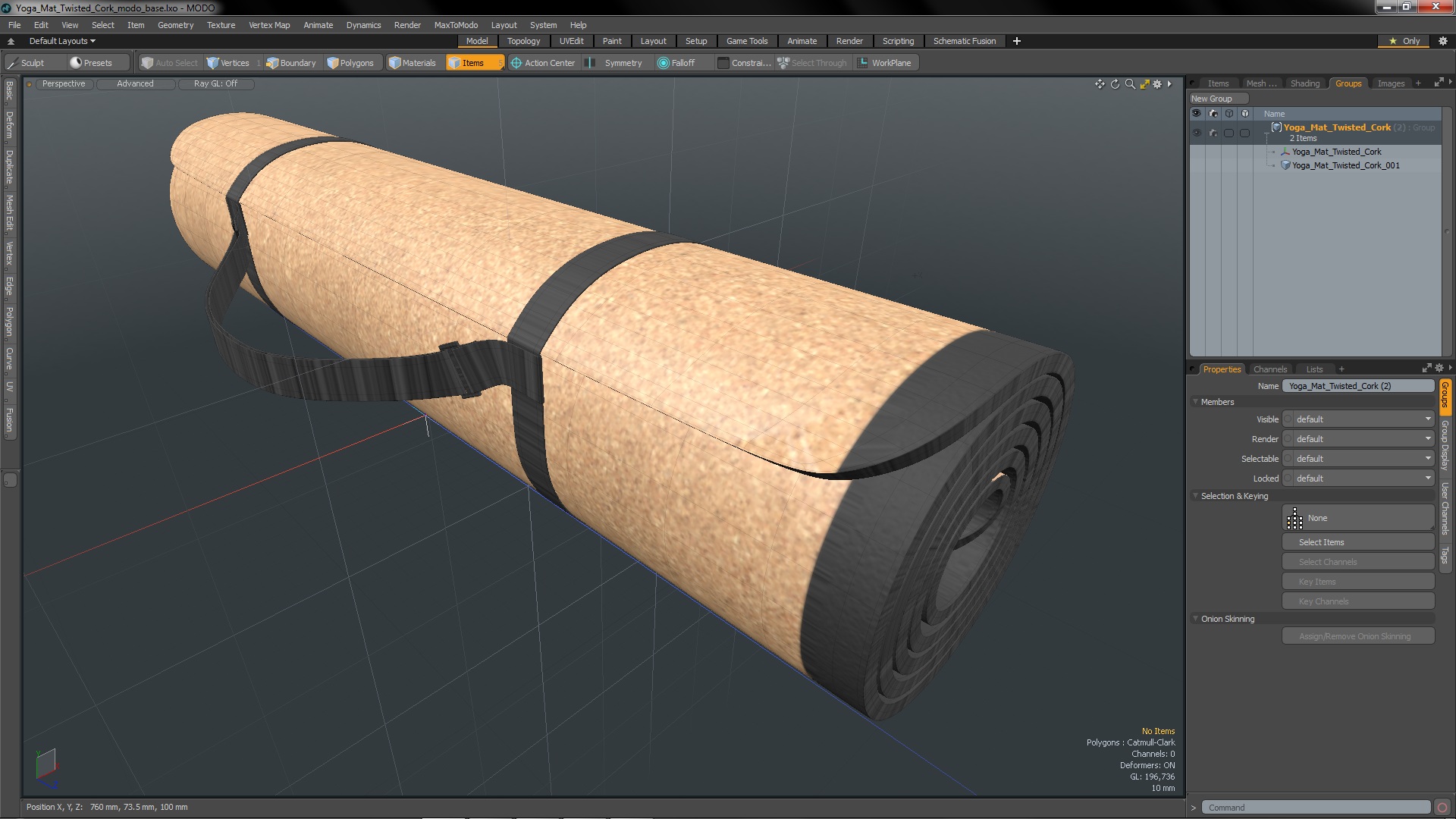1456x819 pixels.
Task: Open the Selectable dropdown
Action: click(x=1363, y=459)
